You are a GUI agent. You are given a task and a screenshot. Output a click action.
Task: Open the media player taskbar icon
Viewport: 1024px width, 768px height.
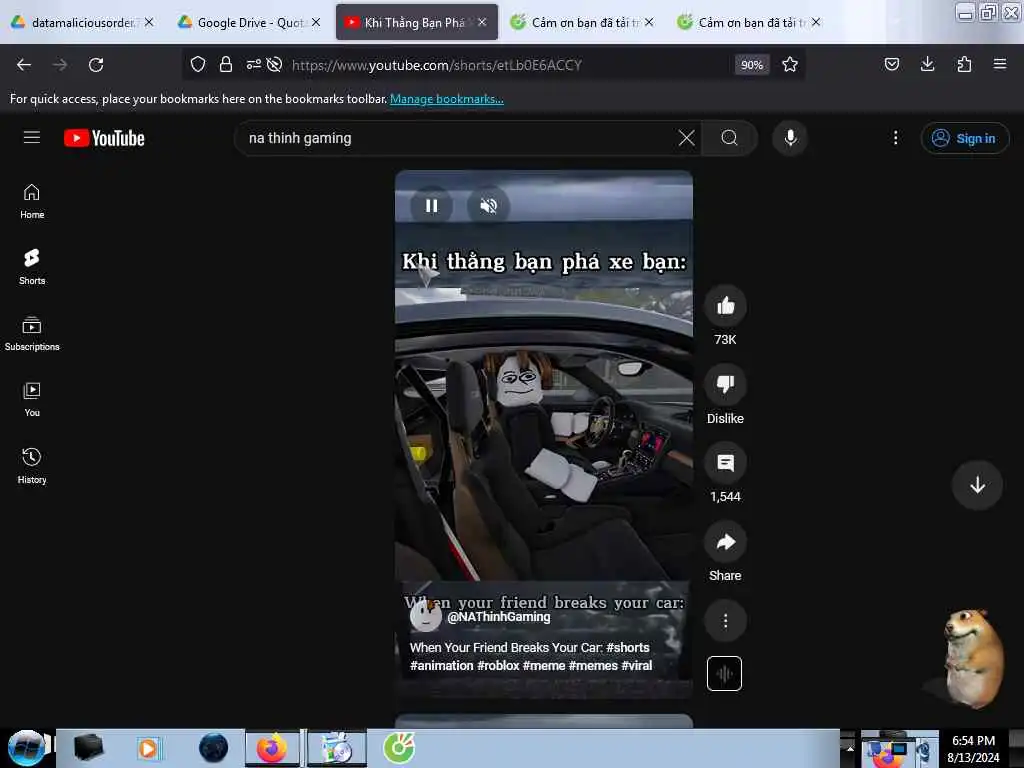pyautogui.click(x=148, y=748)
